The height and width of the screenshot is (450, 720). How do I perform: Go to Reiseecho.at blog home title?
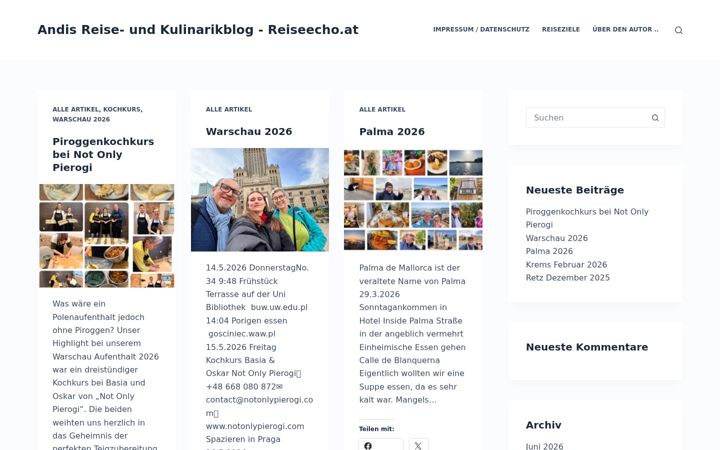198,29
